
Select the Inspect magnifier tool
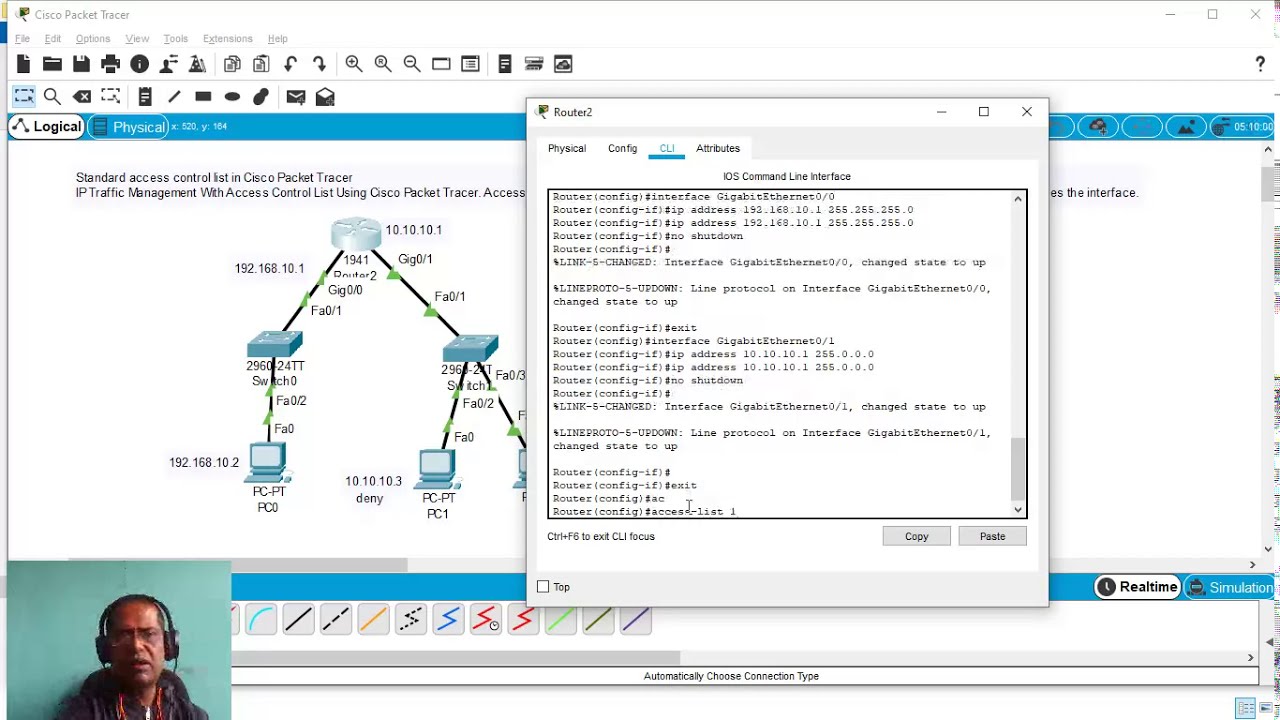(52, 97)
